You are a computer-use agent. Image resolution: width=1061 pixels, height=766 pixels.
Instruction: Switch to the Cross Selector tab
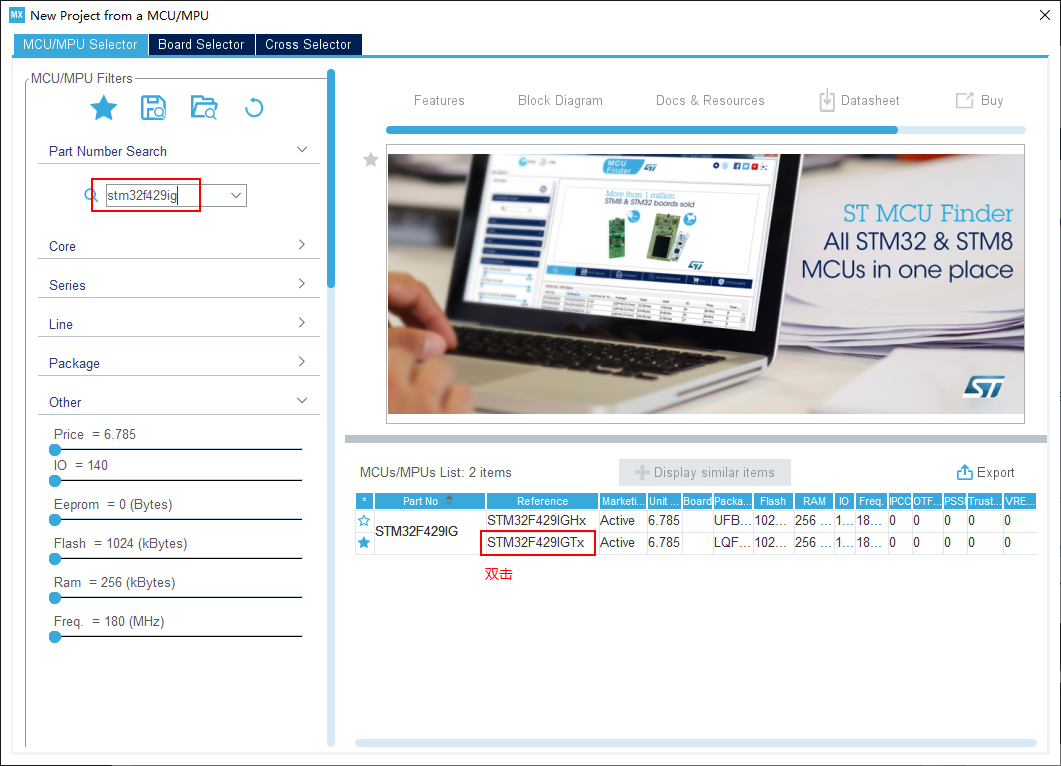click(x=309, y=45)
